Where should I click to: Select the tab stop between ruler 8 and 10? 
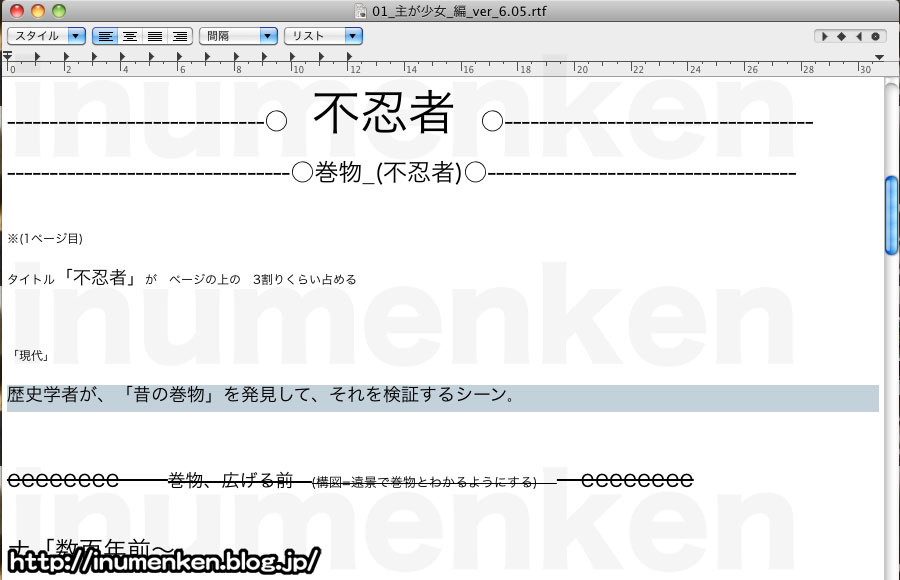264,57
